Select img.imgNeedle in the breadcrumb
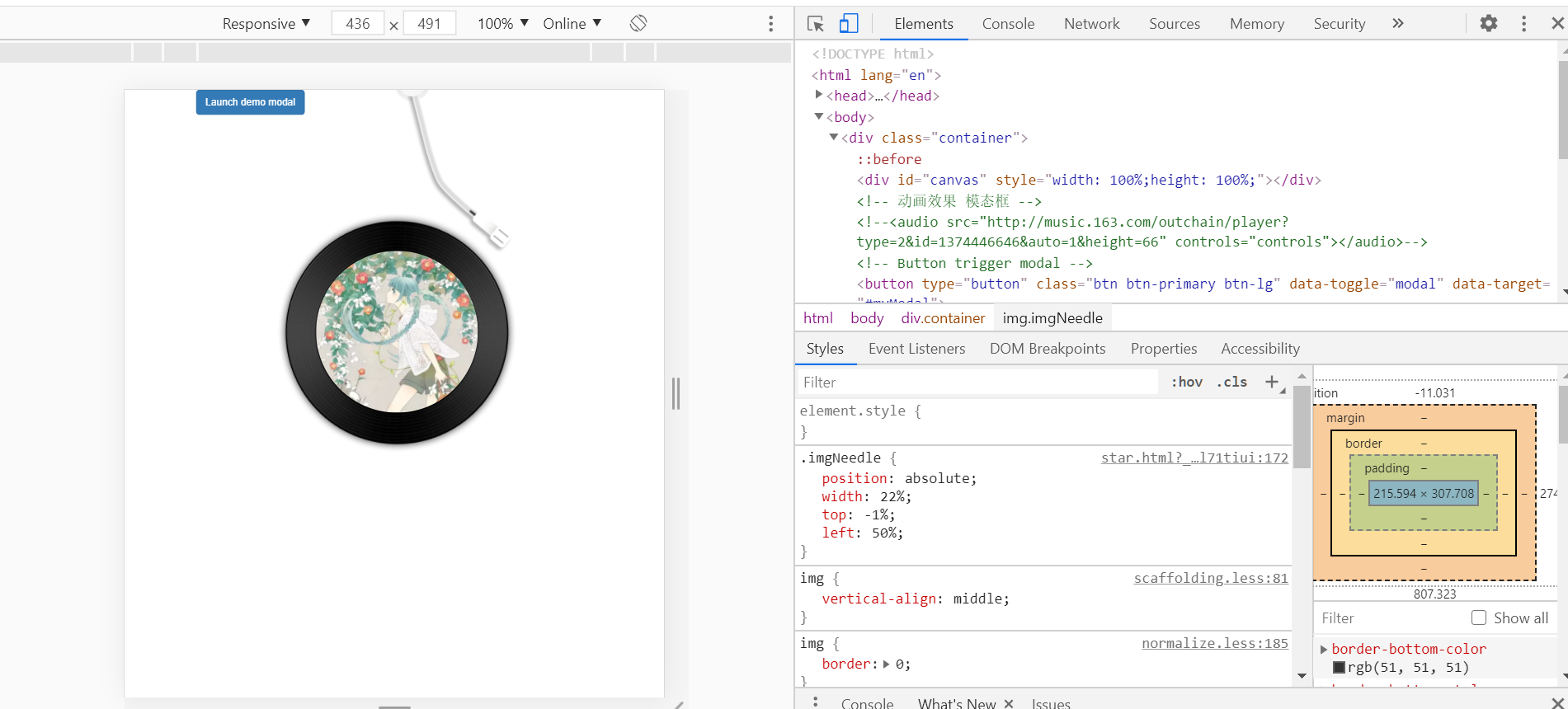 point(1052,318)
